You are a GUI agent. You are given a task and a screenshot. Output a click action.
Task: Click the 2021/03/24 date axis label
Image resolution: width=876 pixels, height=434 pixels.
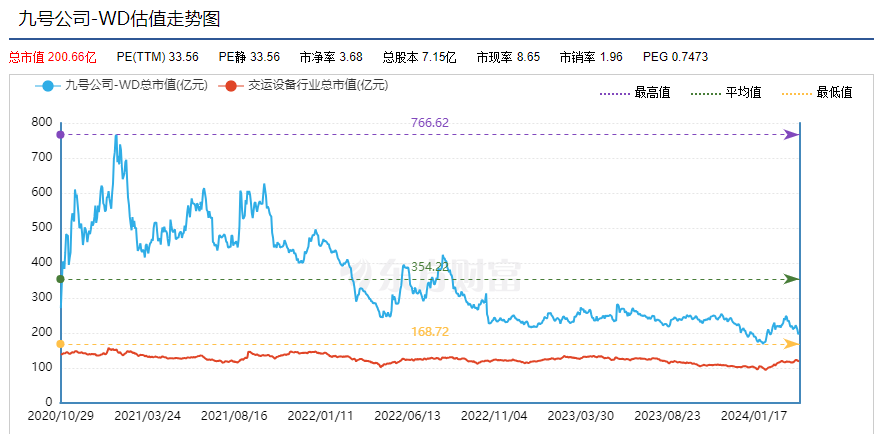[x=147, y=417]
